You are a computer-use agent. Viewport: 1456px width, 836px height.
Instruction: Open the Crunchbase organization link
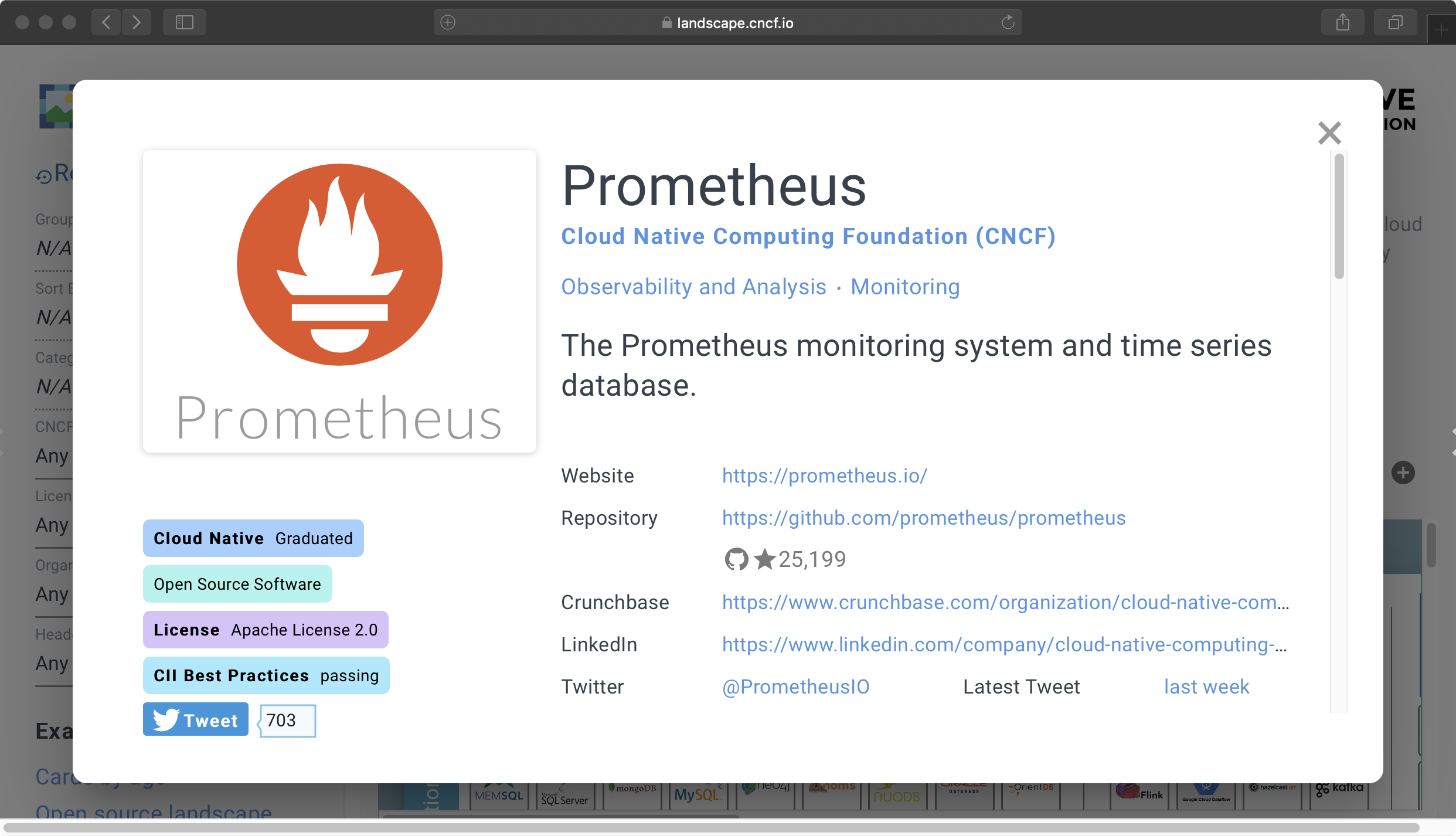pos(1005,602)
